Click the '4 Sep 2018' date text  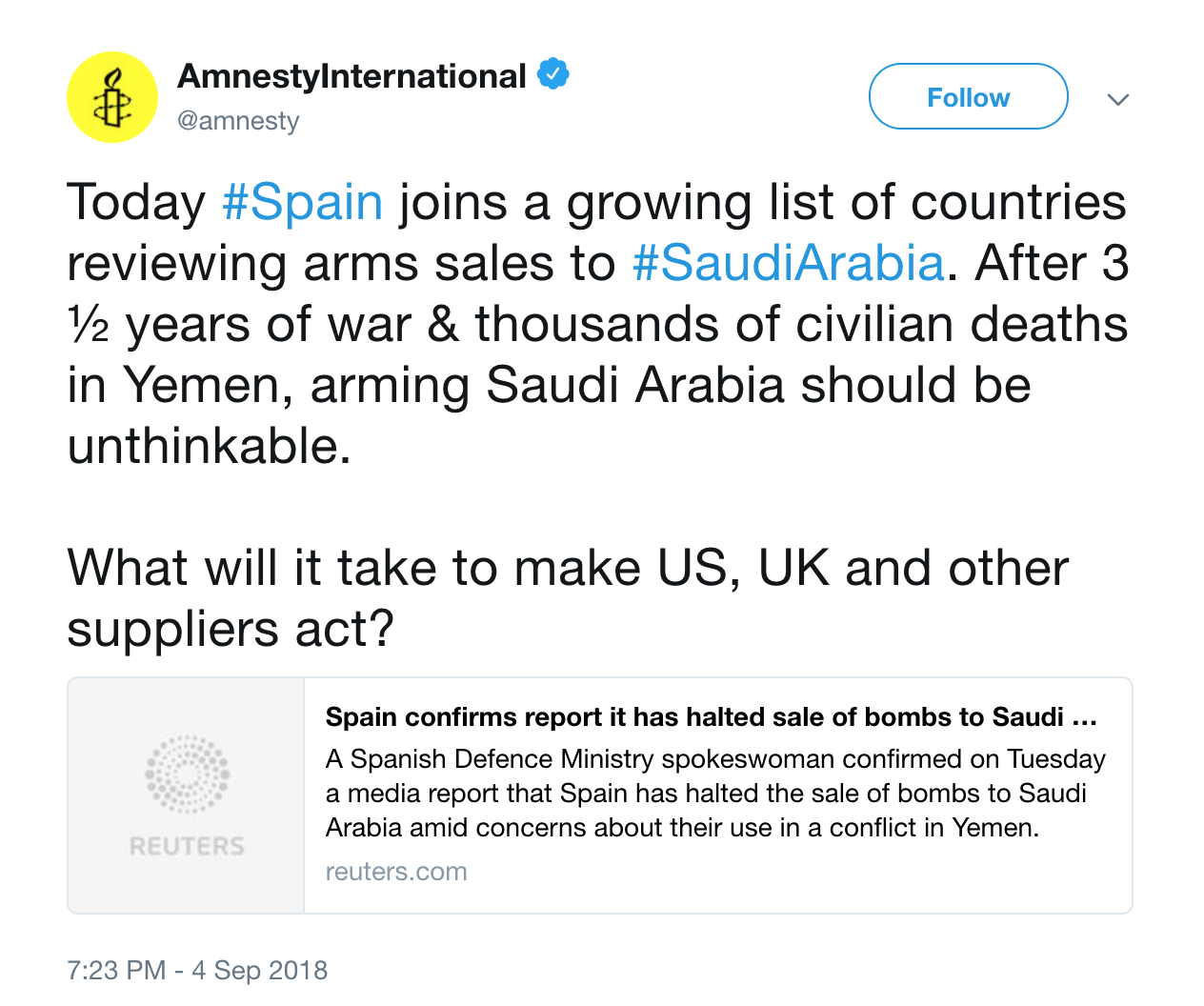tap(259, 970)
